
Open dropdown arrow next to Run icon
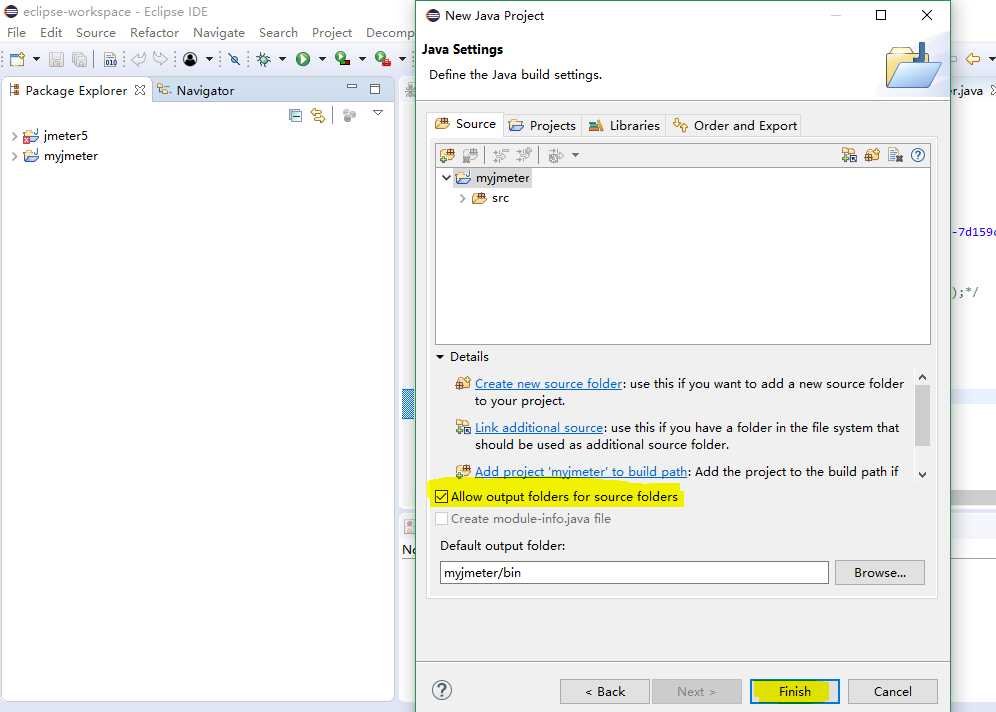tap(322, 59)
